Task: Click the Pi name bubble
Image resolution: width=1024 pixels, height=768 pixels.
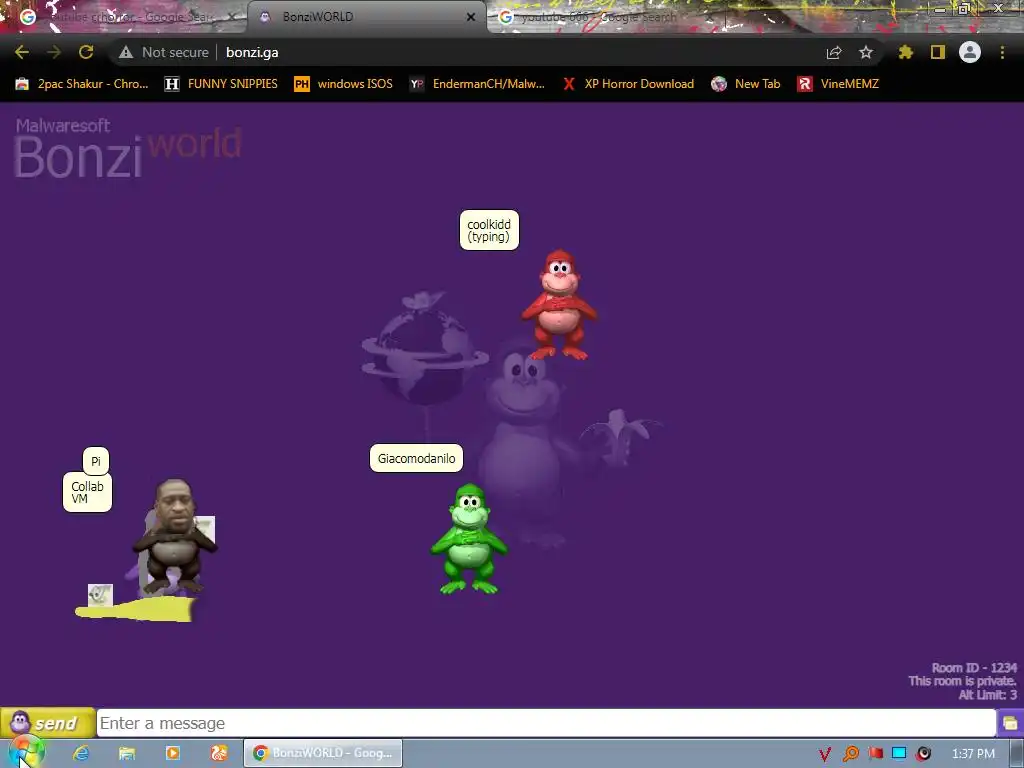Action: pyautogui.click(x=96, y=461)
